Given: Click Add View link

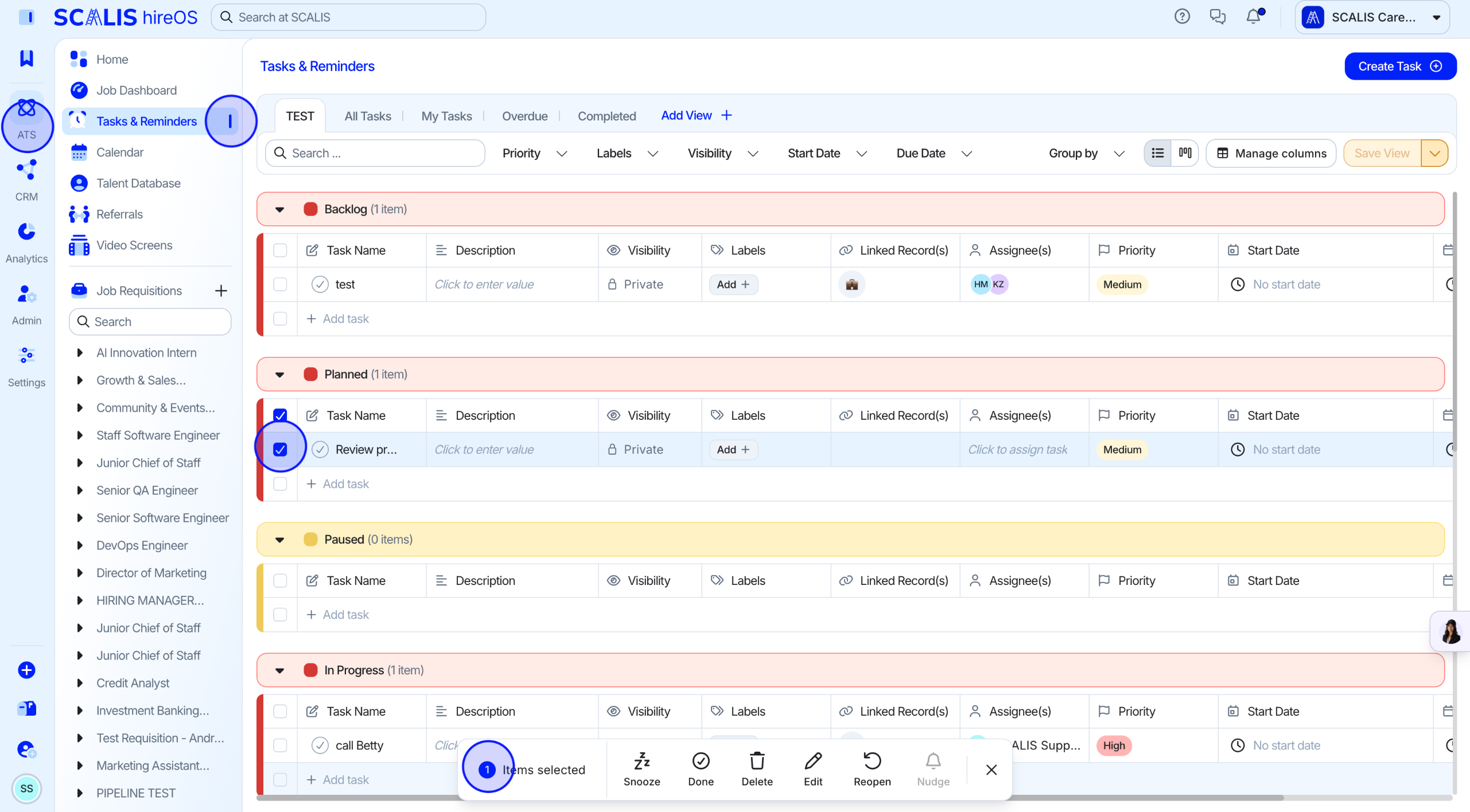Looking at the screenshot, I should (x=696, y=115).
